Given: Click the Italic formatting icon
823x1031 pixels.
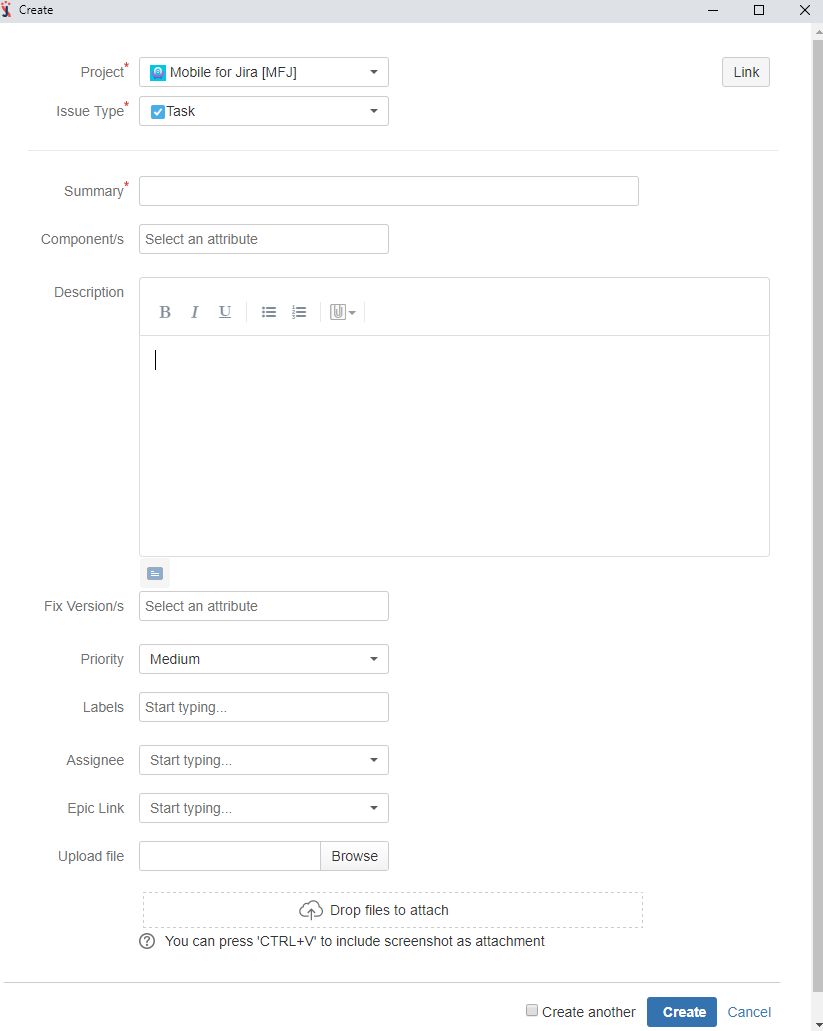Looking at the screenshot, I should tap(195, 312).
